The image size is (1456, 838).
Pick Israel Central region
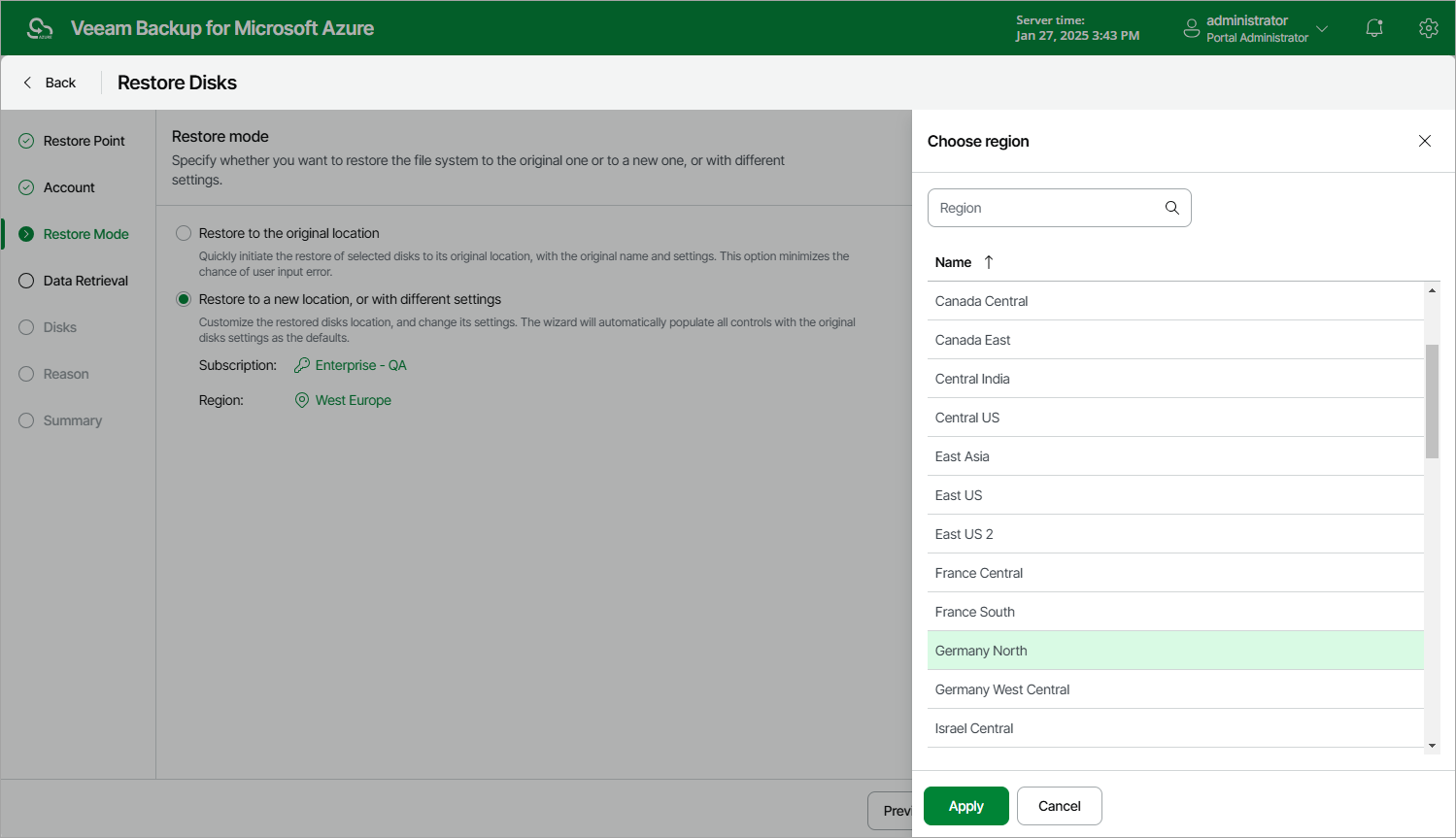click(1175, 728)
